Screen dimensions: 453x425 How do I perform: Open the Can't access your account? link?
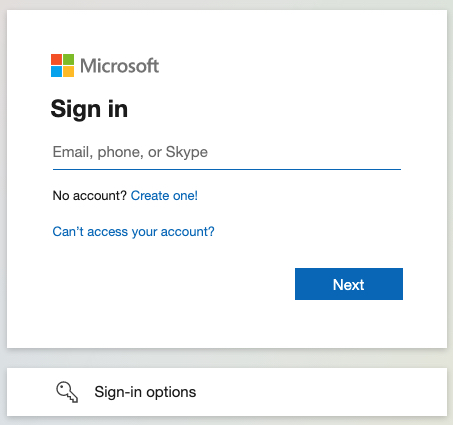click(x=133, y=232)
